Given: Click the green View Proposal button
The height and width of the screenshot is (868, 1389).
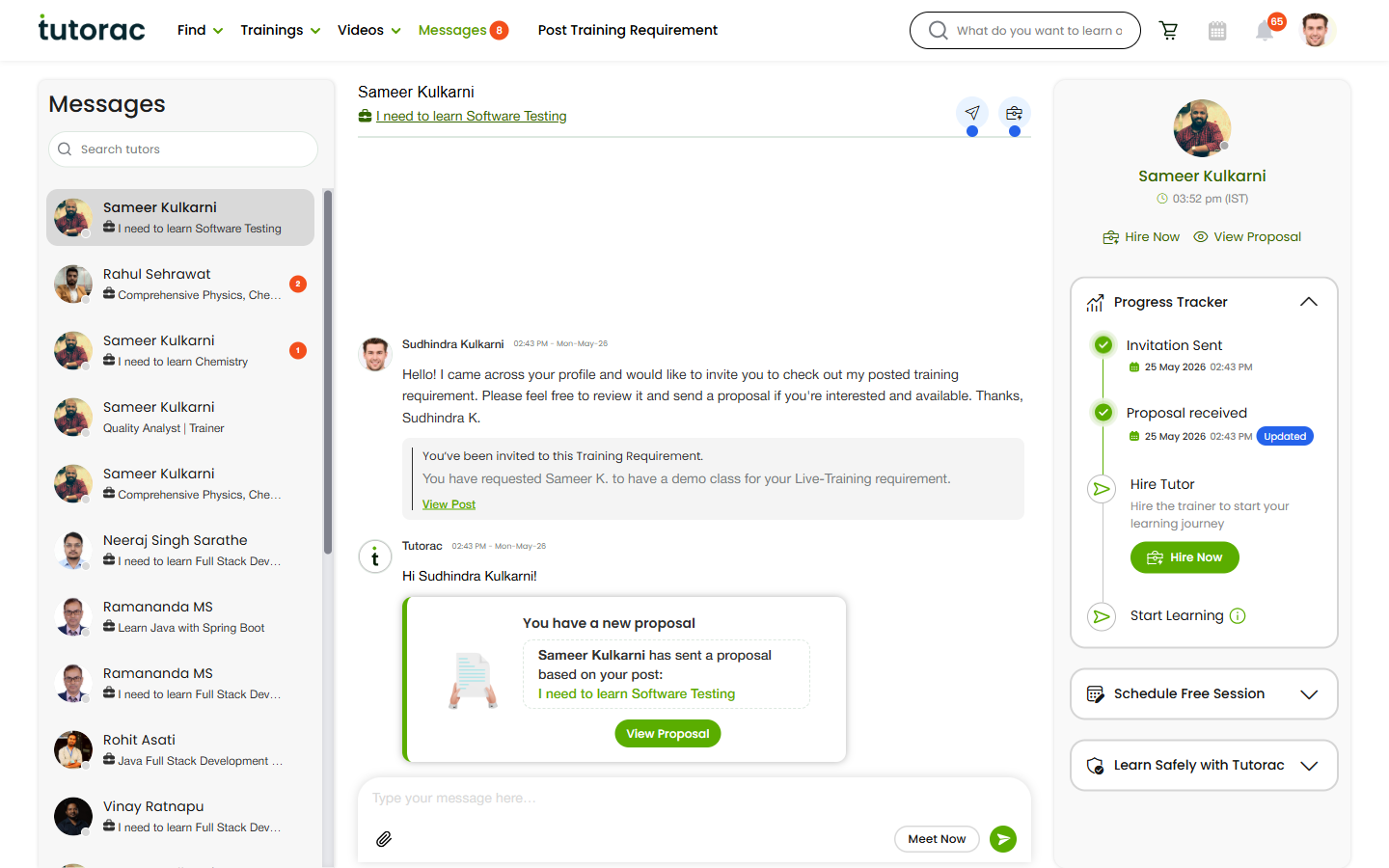Looking at the screenshot, I should click(x=667, y=734).
